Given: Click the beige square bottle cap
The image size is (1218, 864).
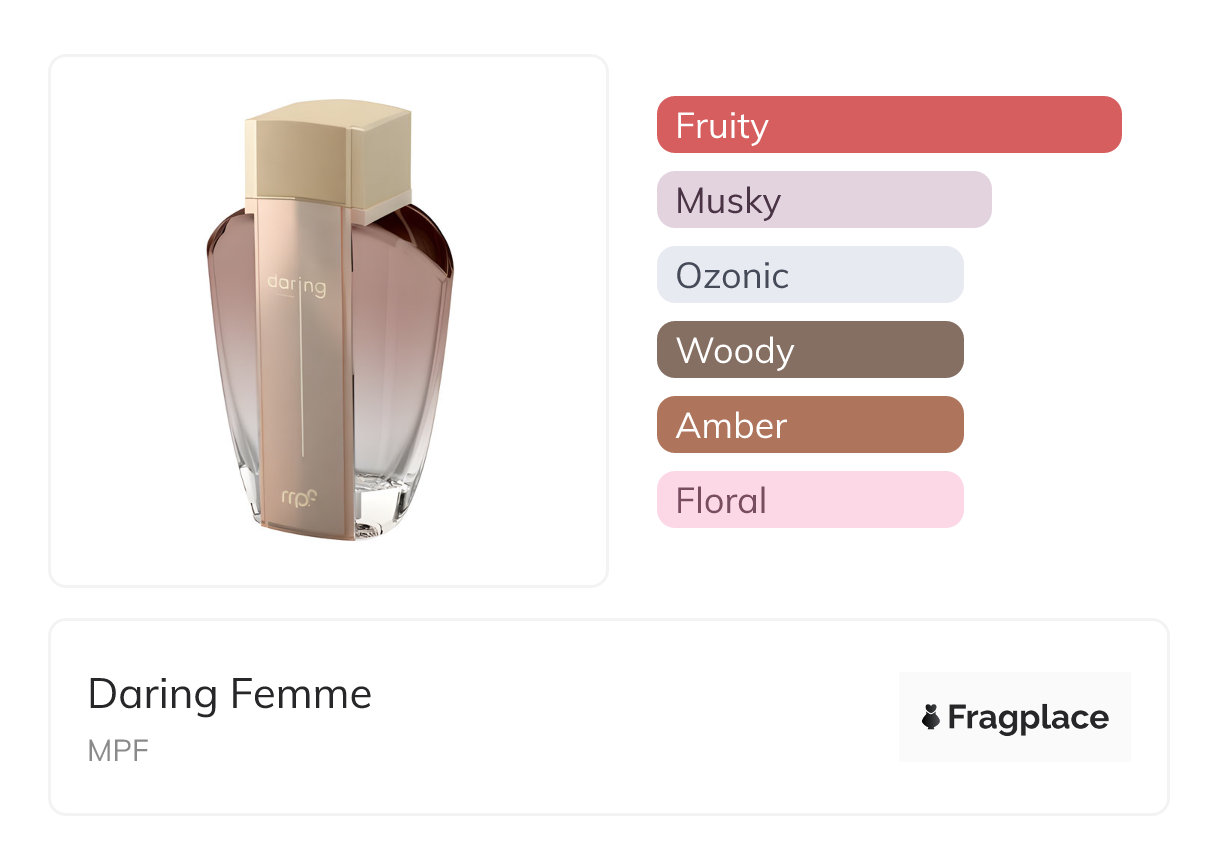Looking at the screenshot, I should click(329, 160).
